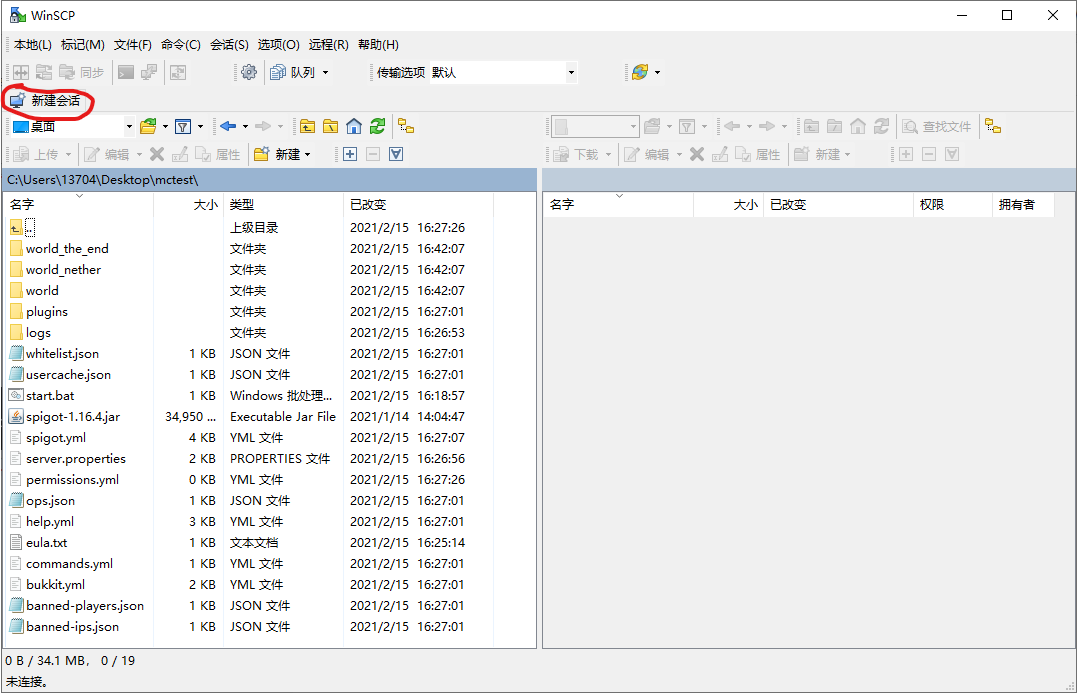Open the 远程(R) menu

(328, 45)
